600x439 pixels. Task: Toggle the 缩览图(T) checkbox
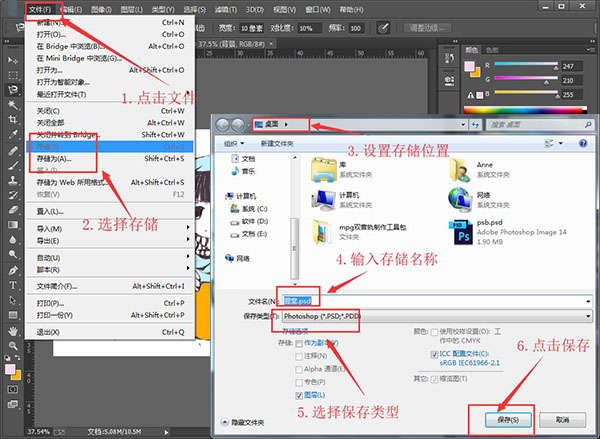point(434,379)
